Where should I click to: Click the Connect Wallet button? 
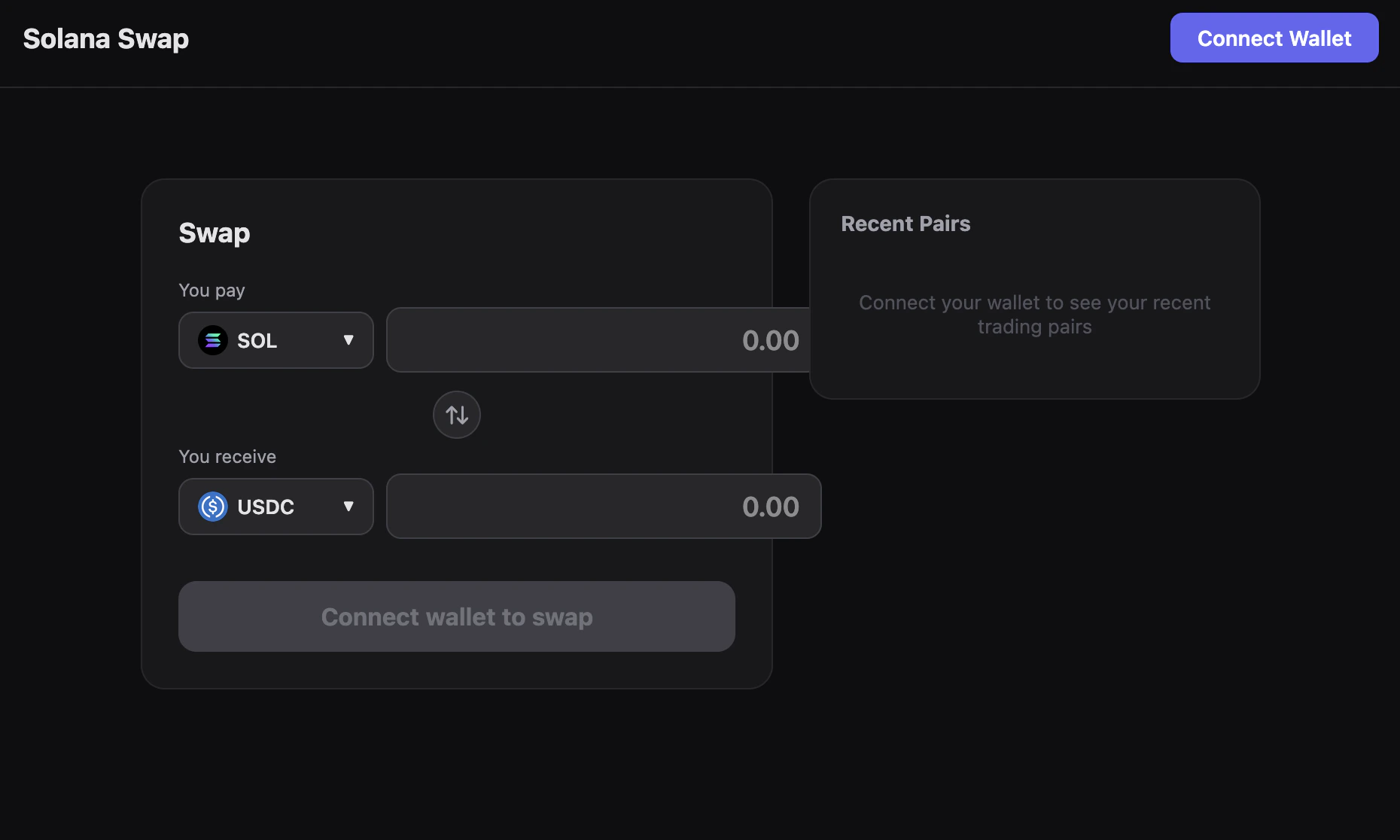tap(1274, 38)
